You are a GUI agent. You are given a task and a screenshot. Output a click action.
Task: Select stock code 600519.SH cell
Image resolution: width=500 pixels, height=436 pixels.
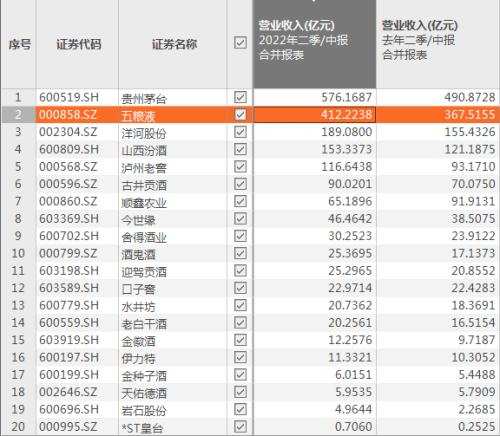pyautogui.click(x=77, y=97)
